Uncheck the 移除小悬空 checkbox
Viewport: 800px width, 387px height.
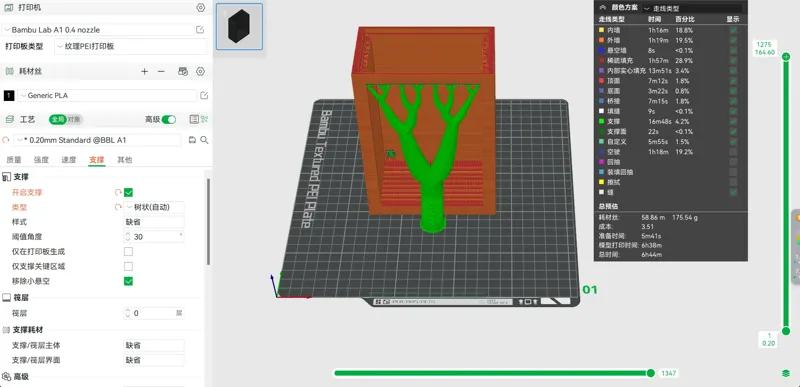click(x=129, y=281)
